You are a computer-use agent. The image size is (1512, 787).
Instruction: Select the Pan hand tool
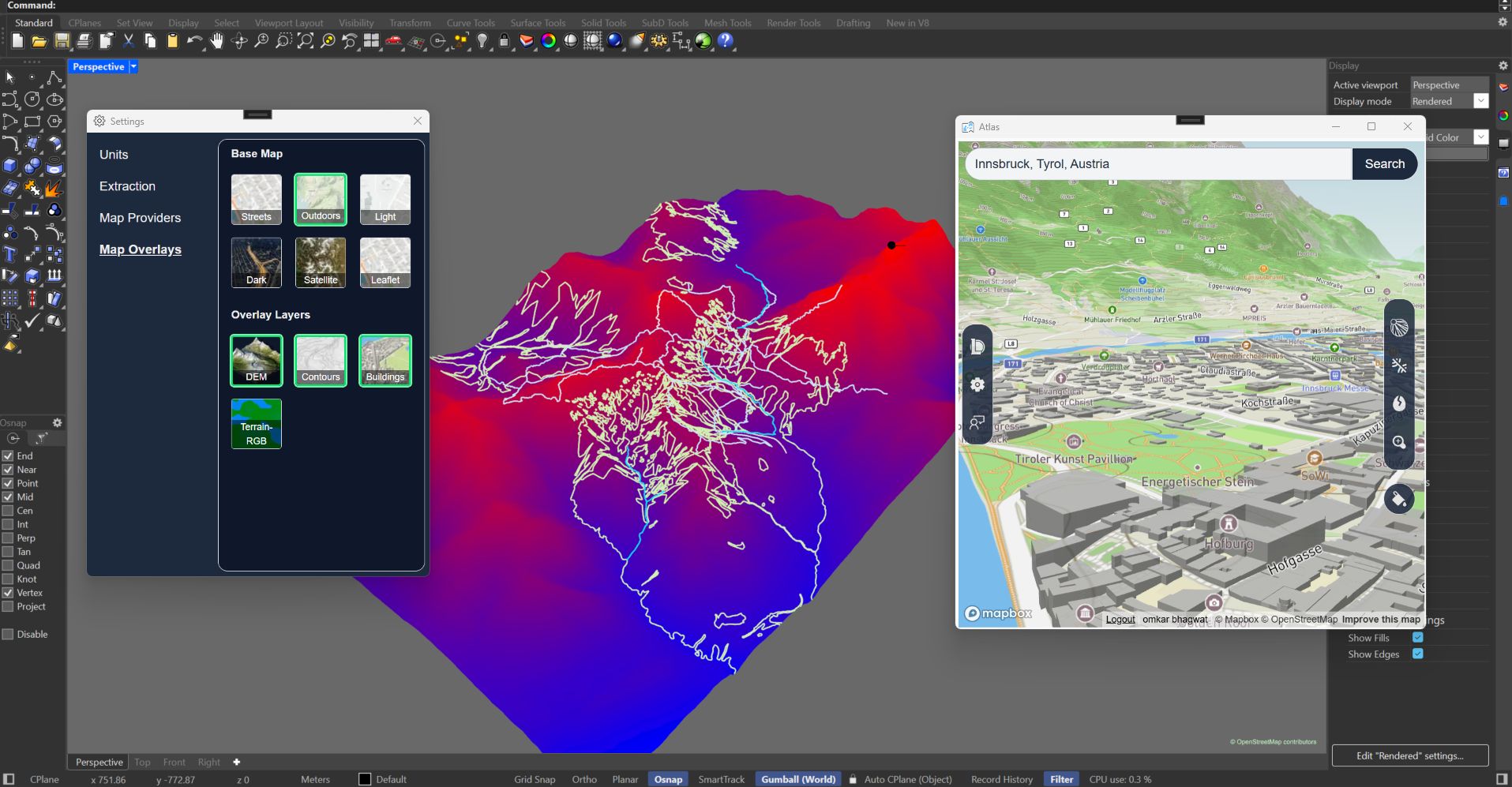pos(216,41)
